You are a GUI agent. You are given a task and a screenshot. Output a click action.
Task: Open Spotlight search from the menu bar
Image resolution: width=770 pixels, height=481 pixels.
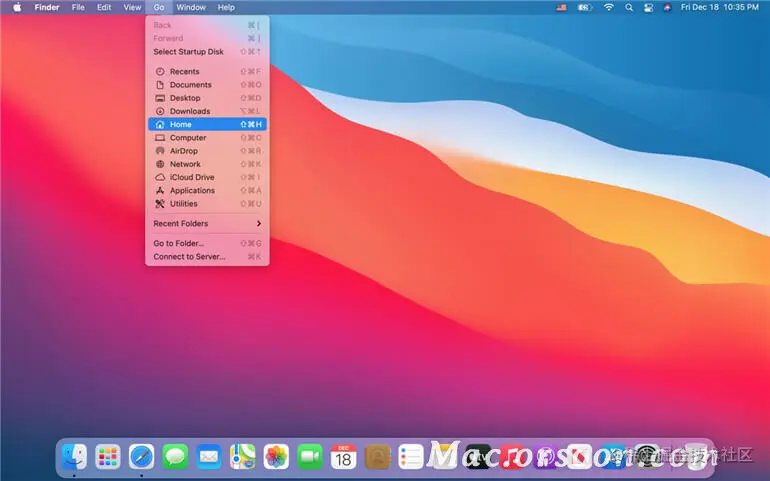point(629,7)
